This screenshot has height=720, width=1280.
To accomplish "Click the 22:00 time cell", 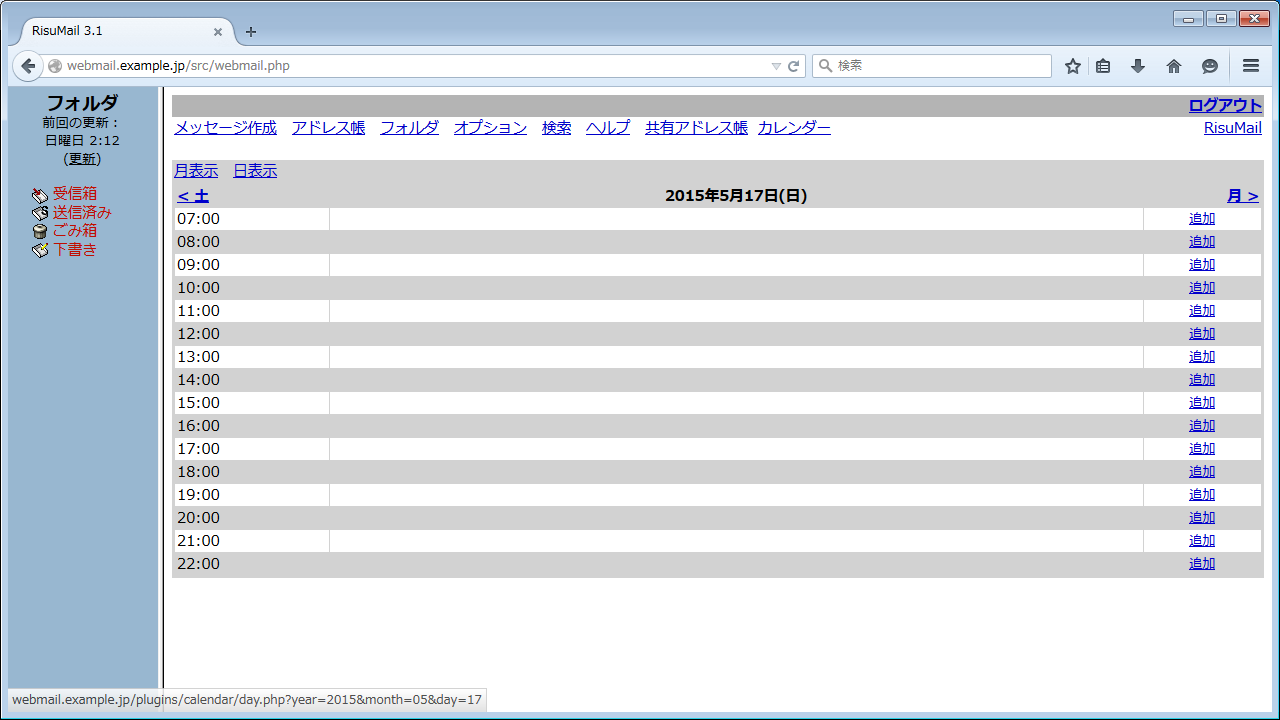I will [252, 564].
